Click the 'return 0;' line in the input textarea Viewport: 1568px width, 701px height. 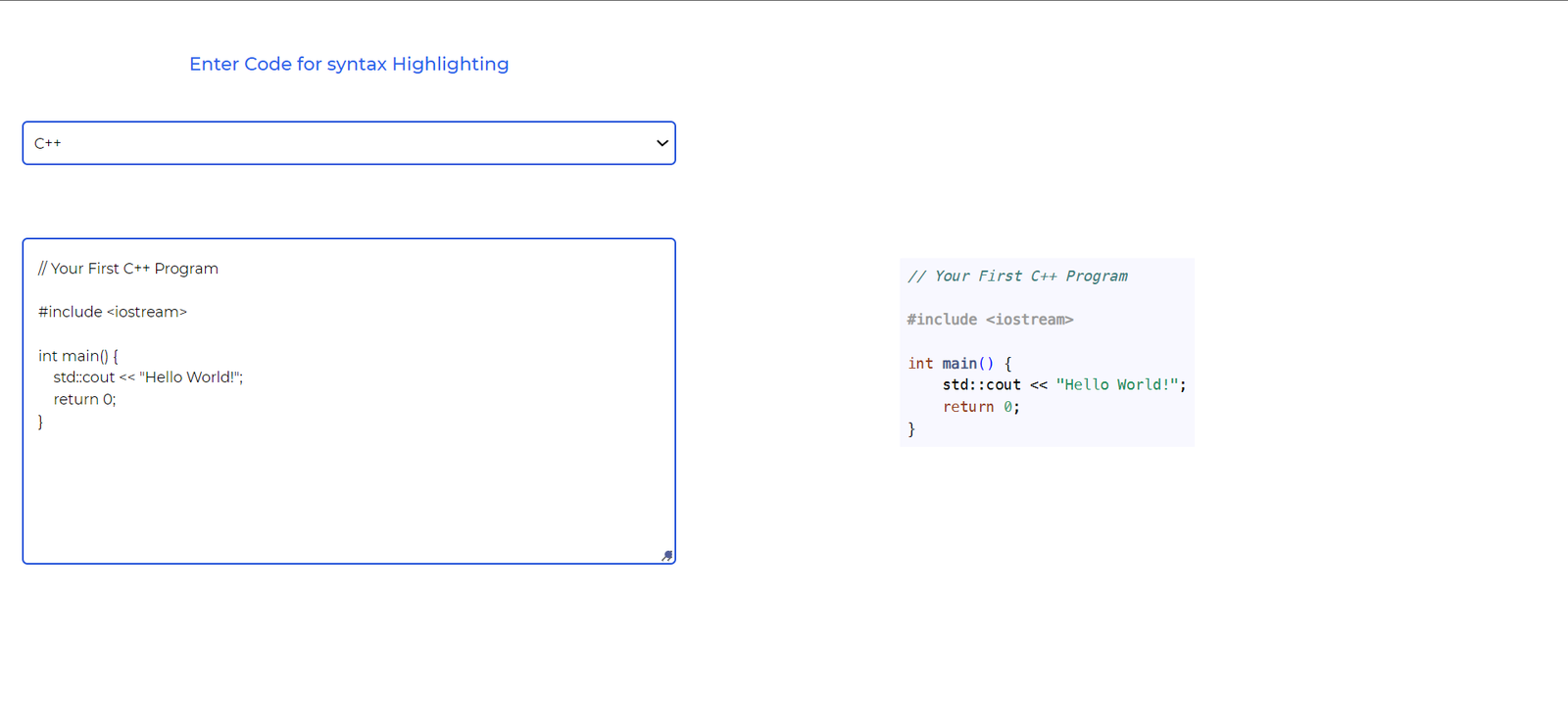pyautogui.click(x=84, y=399)
